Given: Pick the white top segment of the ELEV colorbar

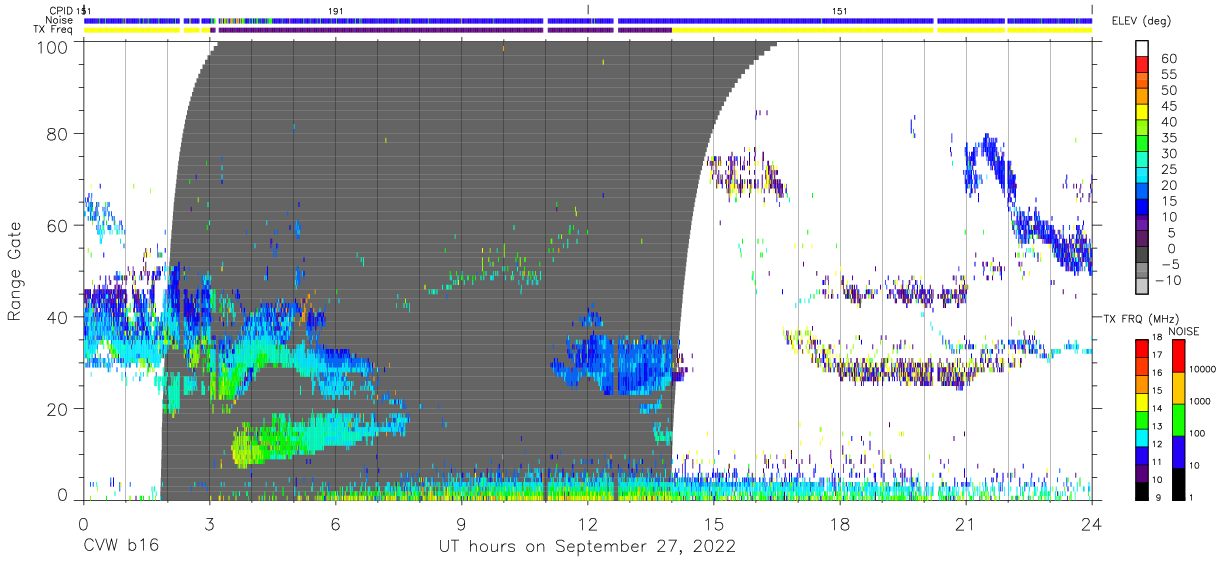Looking at the screenshot, I should [x=1141, y=49].
